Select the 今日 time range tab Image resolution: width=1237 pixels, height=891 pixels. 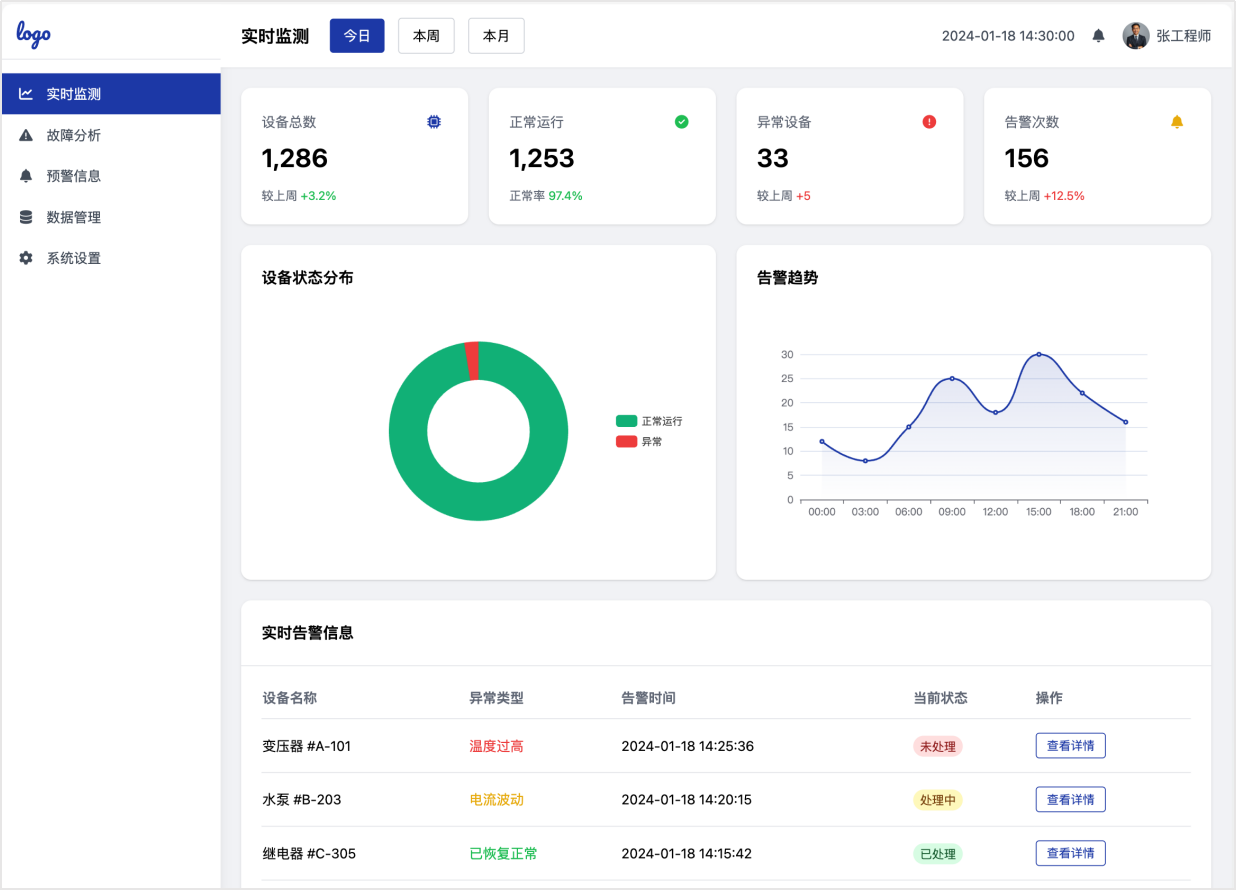pyautogui.click(x=357, y=36)
